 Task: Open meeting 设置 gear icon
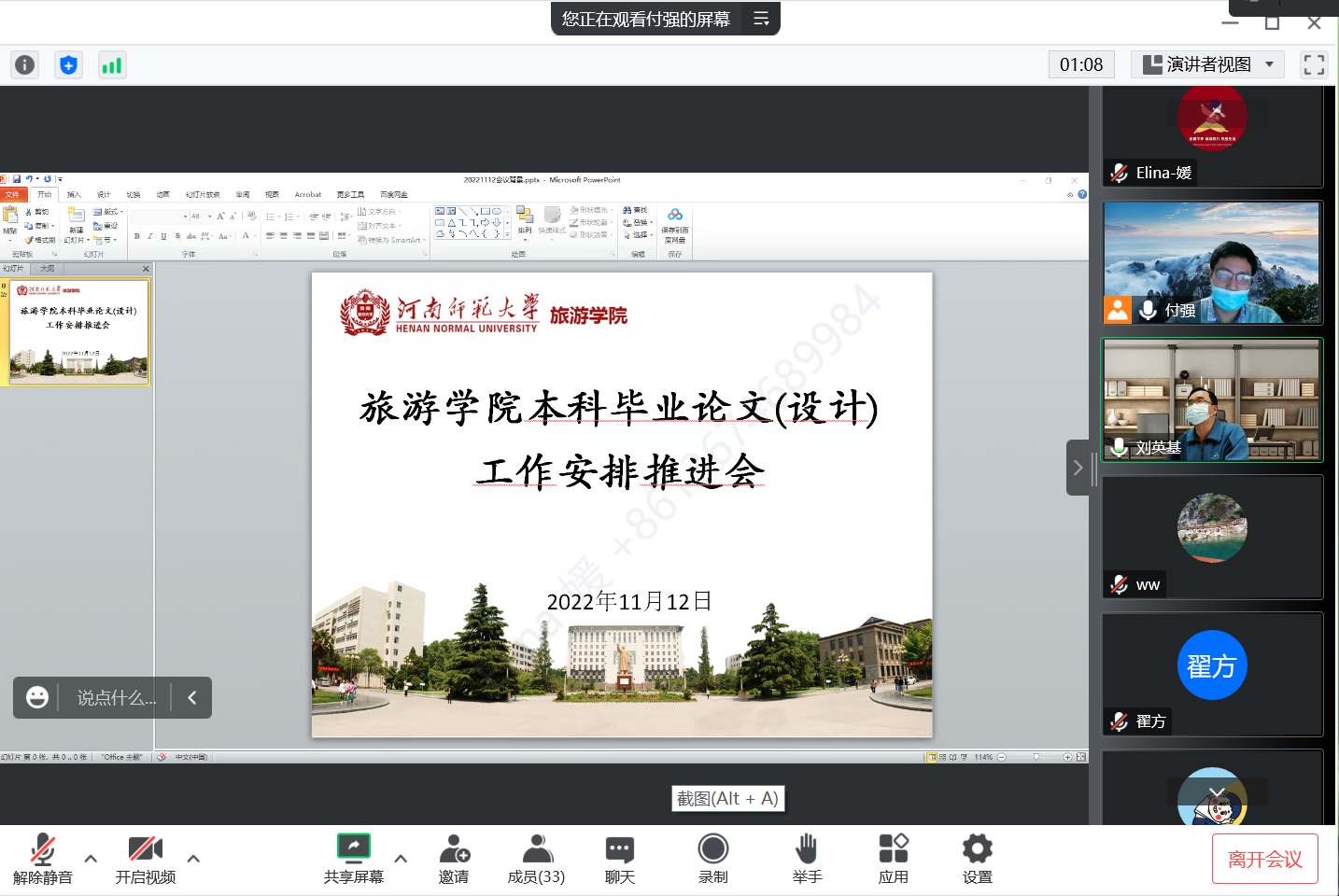[978, 848]
